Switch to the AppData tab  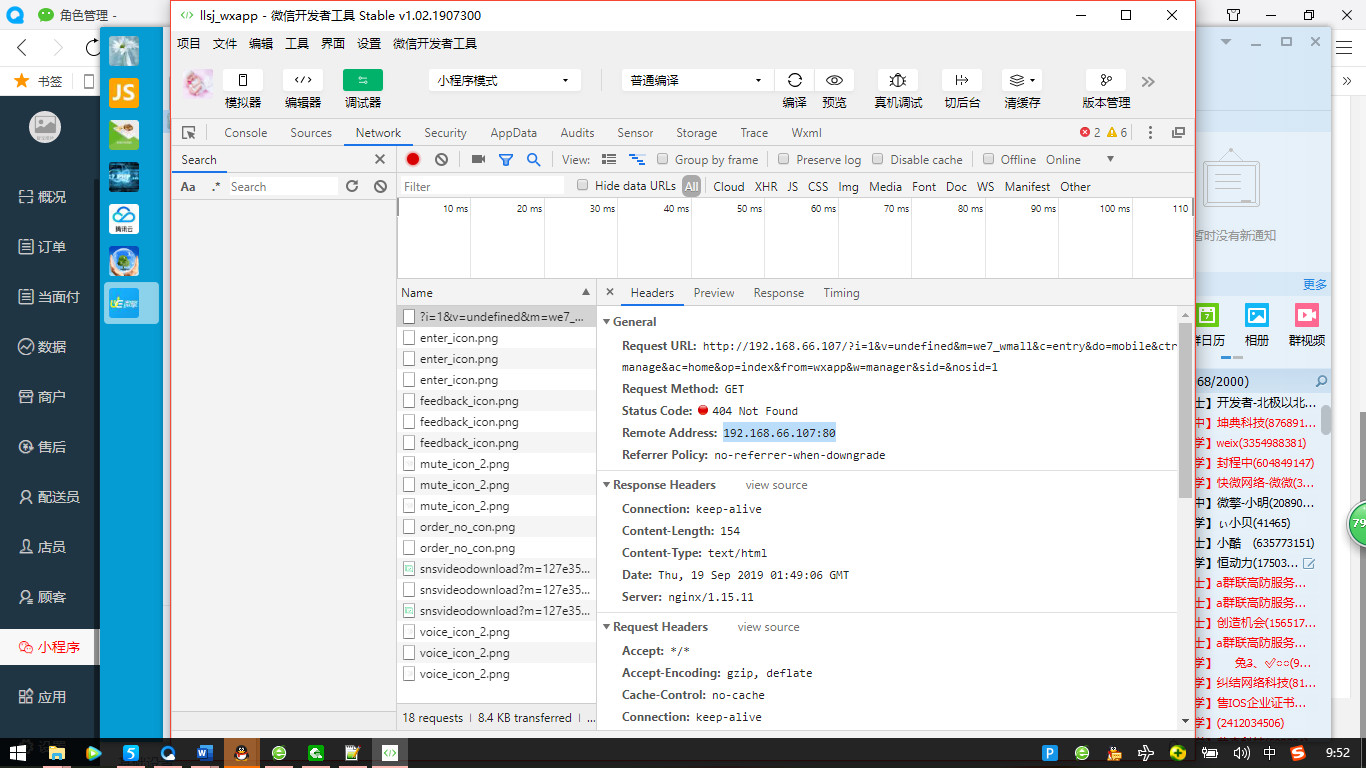[x=514, y=133]
